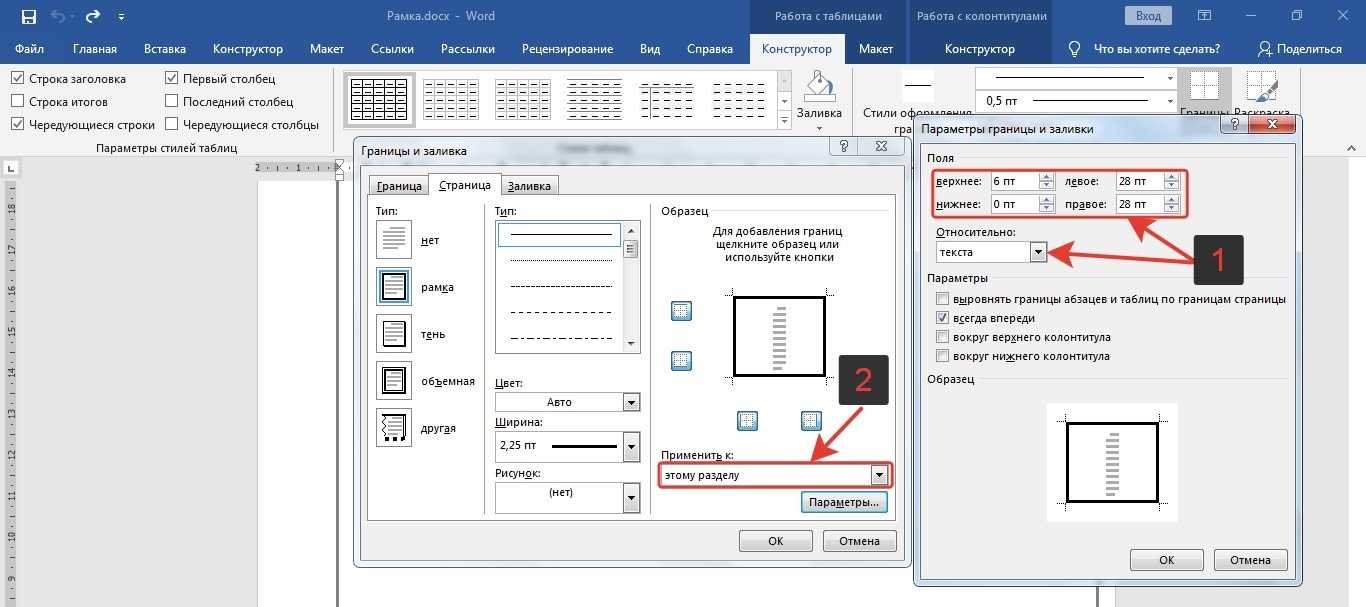Click the нижнее 0 пт field
The height and width of the screenshot is (607, 1366).
(x=1014, y=204)
